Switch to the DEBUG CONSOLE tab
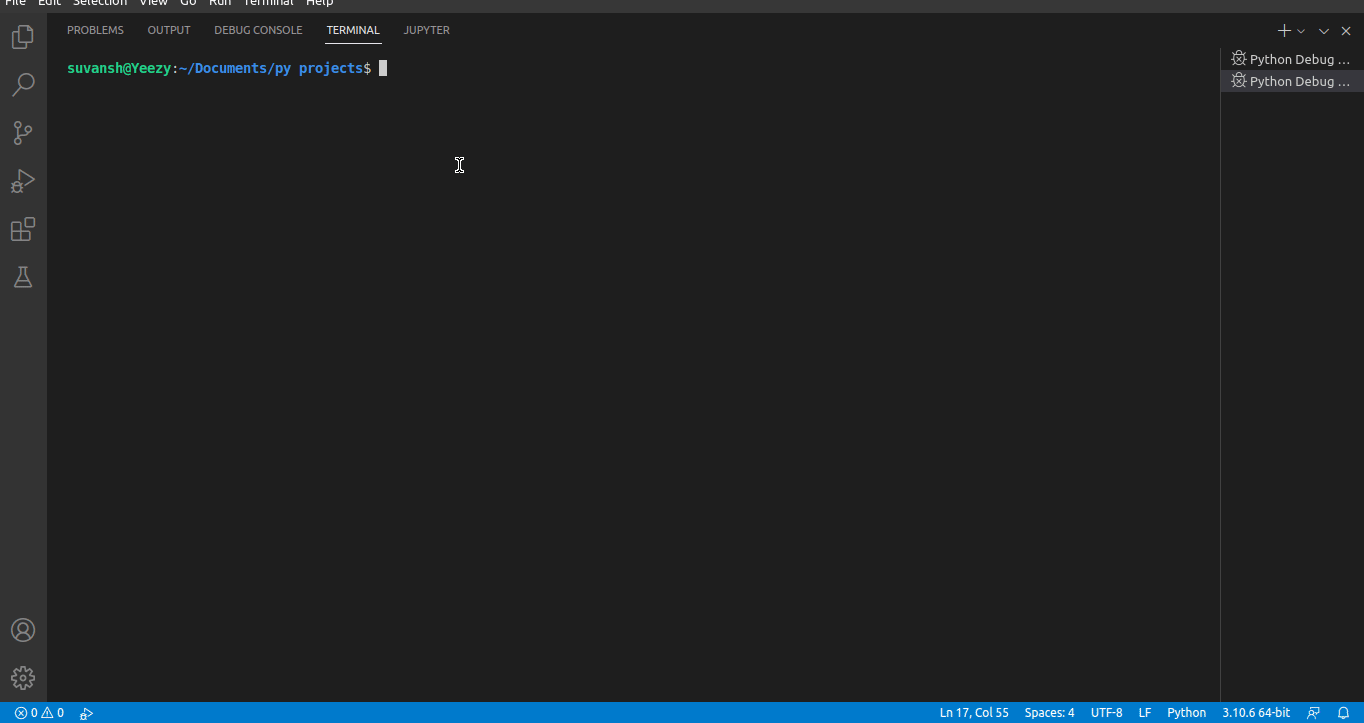The image size is (1364, 723). coord(258,30)
